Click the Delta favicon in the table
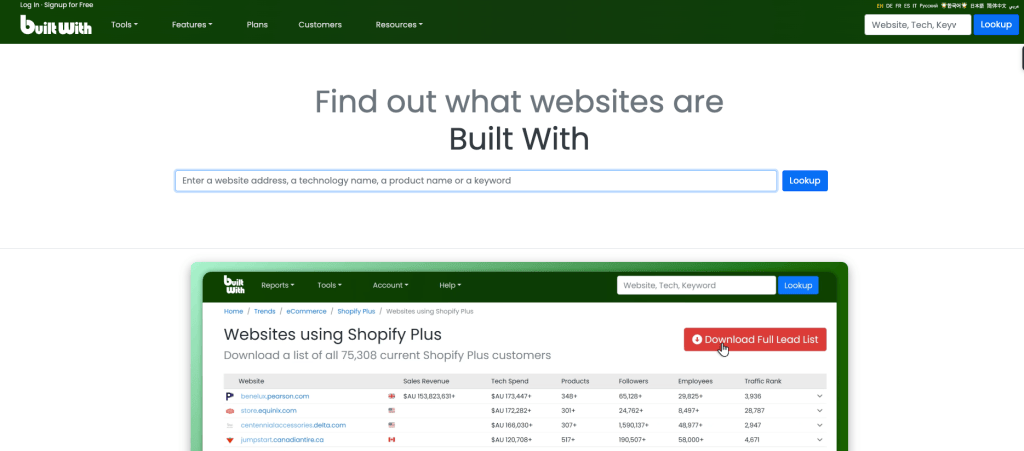This screenshot has width=1024, height=451. click(229, 426)
